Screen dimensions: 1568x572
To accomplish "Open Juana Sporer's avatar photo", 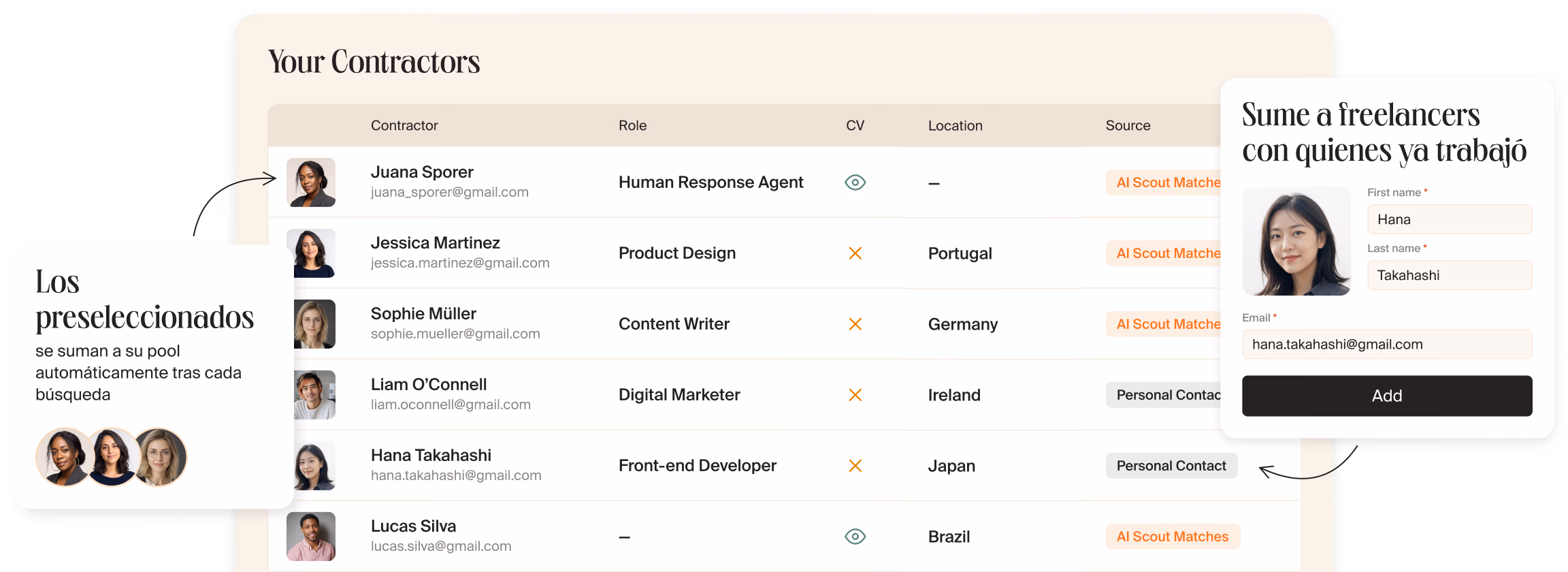I will [x=311, y=182].
